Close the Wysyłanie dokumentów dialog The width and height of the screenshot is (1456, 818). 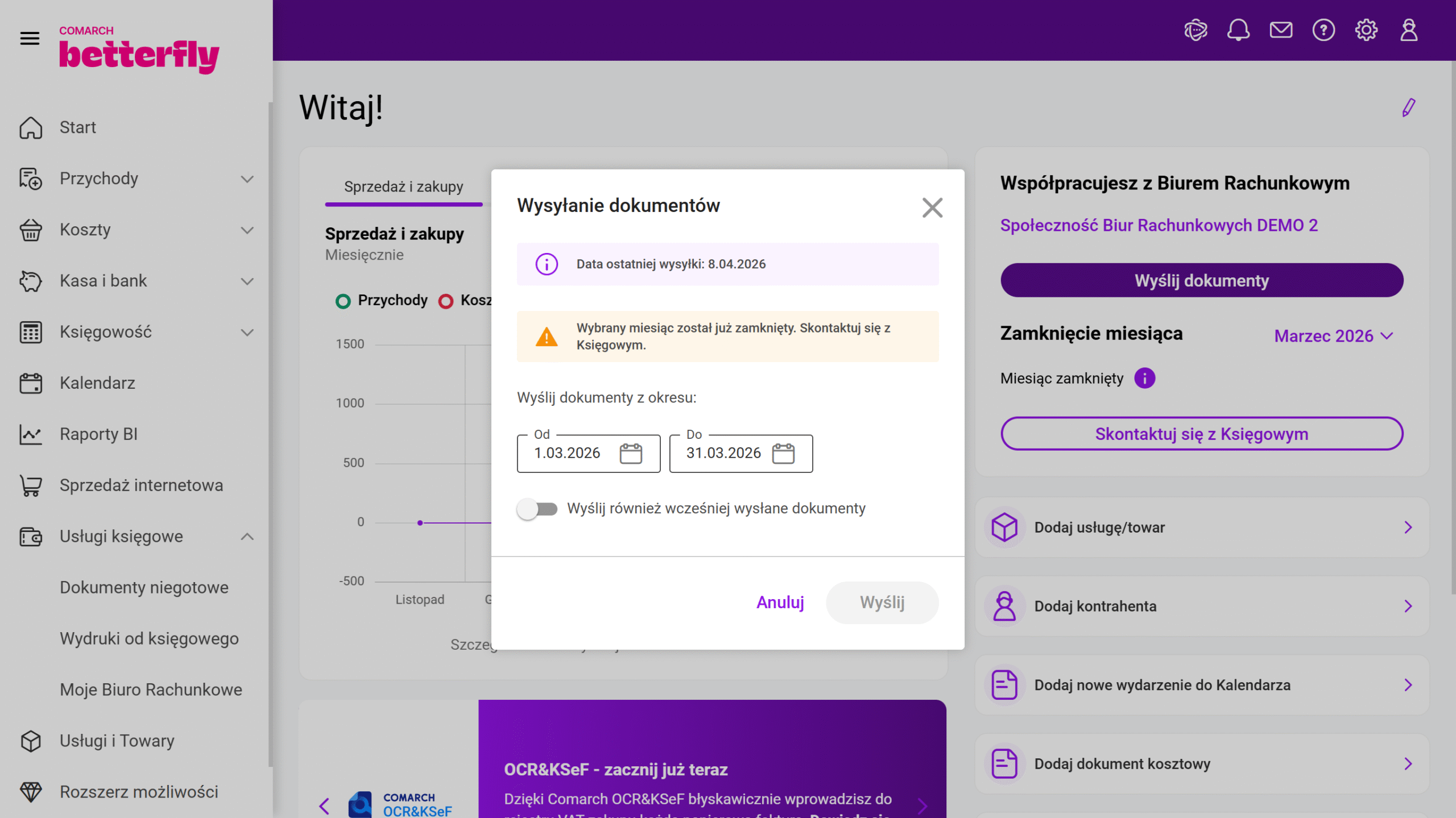(x=932, y=207)
